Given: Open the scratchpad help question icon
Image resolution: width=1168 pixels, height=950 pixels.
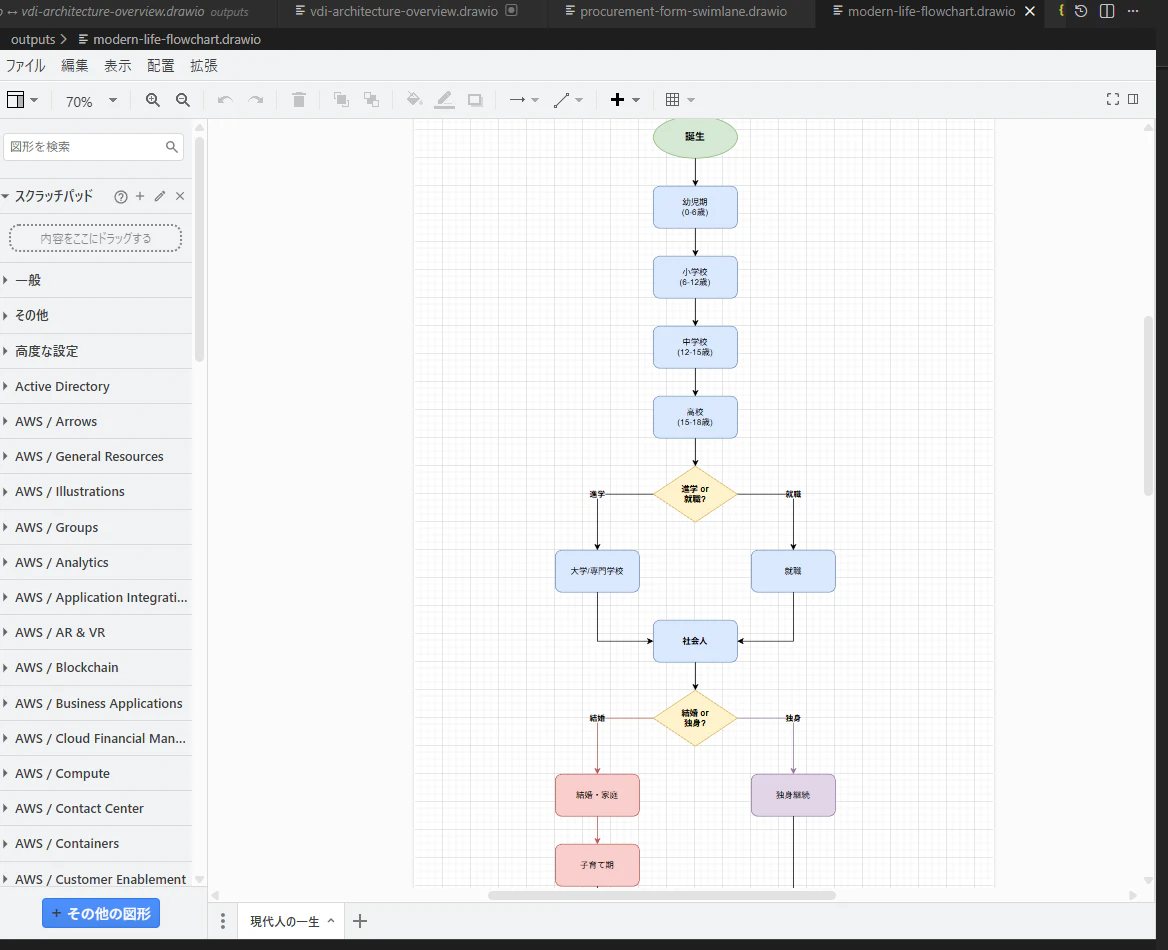Looking at the screenshot, I should (x=121, y=197).
